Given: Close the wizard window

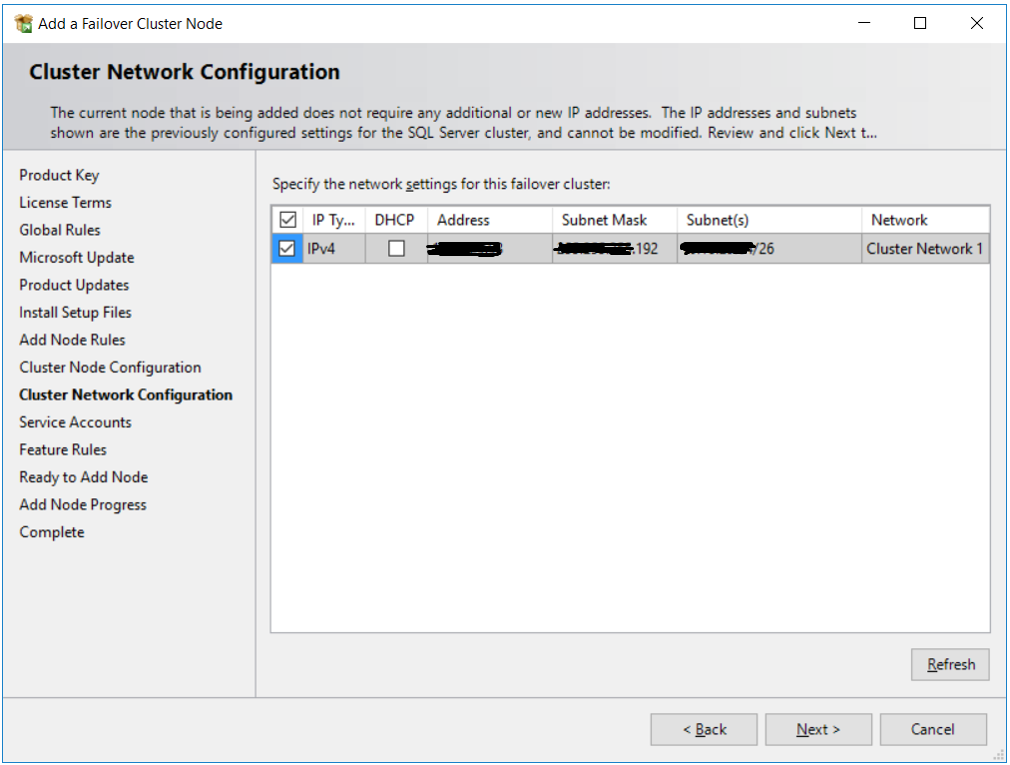Looking at the screenshot, I should pos(977,23).
